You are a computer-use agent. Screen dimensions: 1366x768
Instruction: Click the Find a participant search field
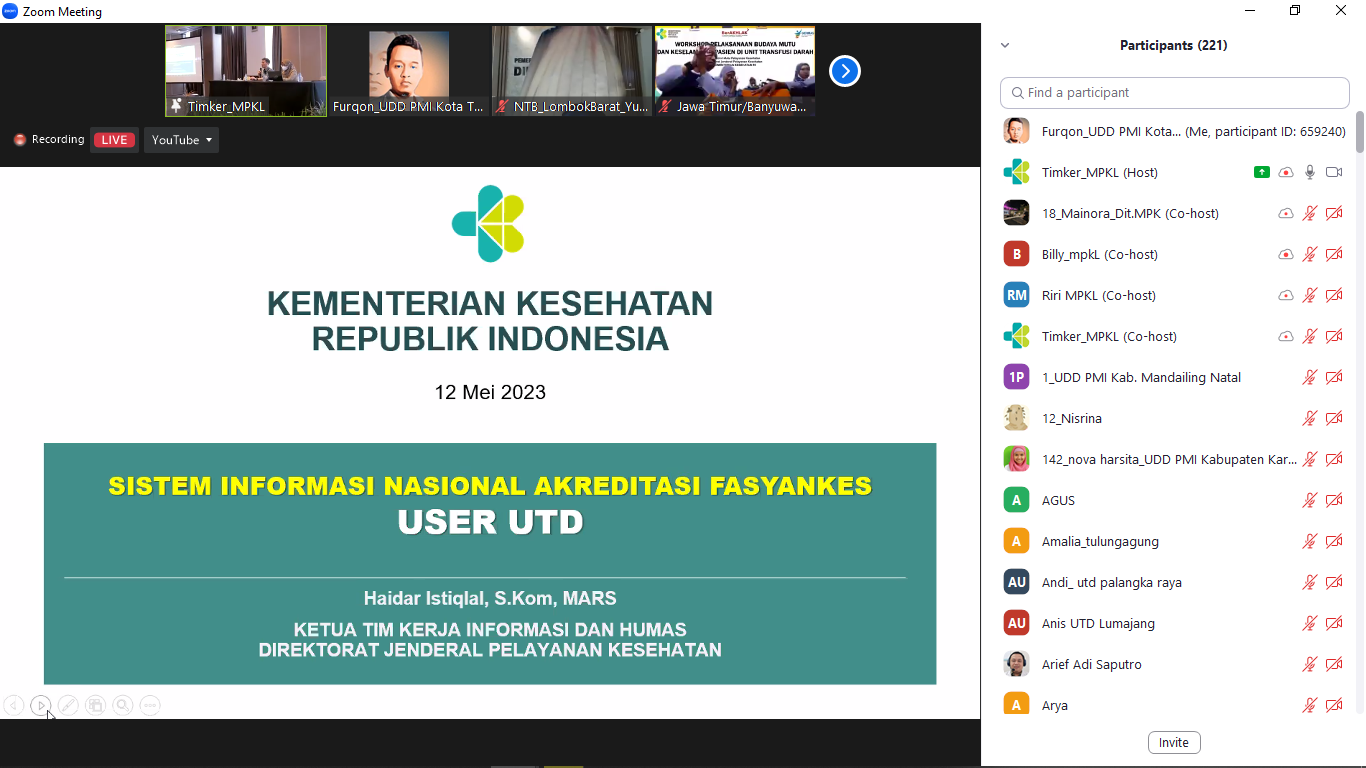tap(1174, 92)
